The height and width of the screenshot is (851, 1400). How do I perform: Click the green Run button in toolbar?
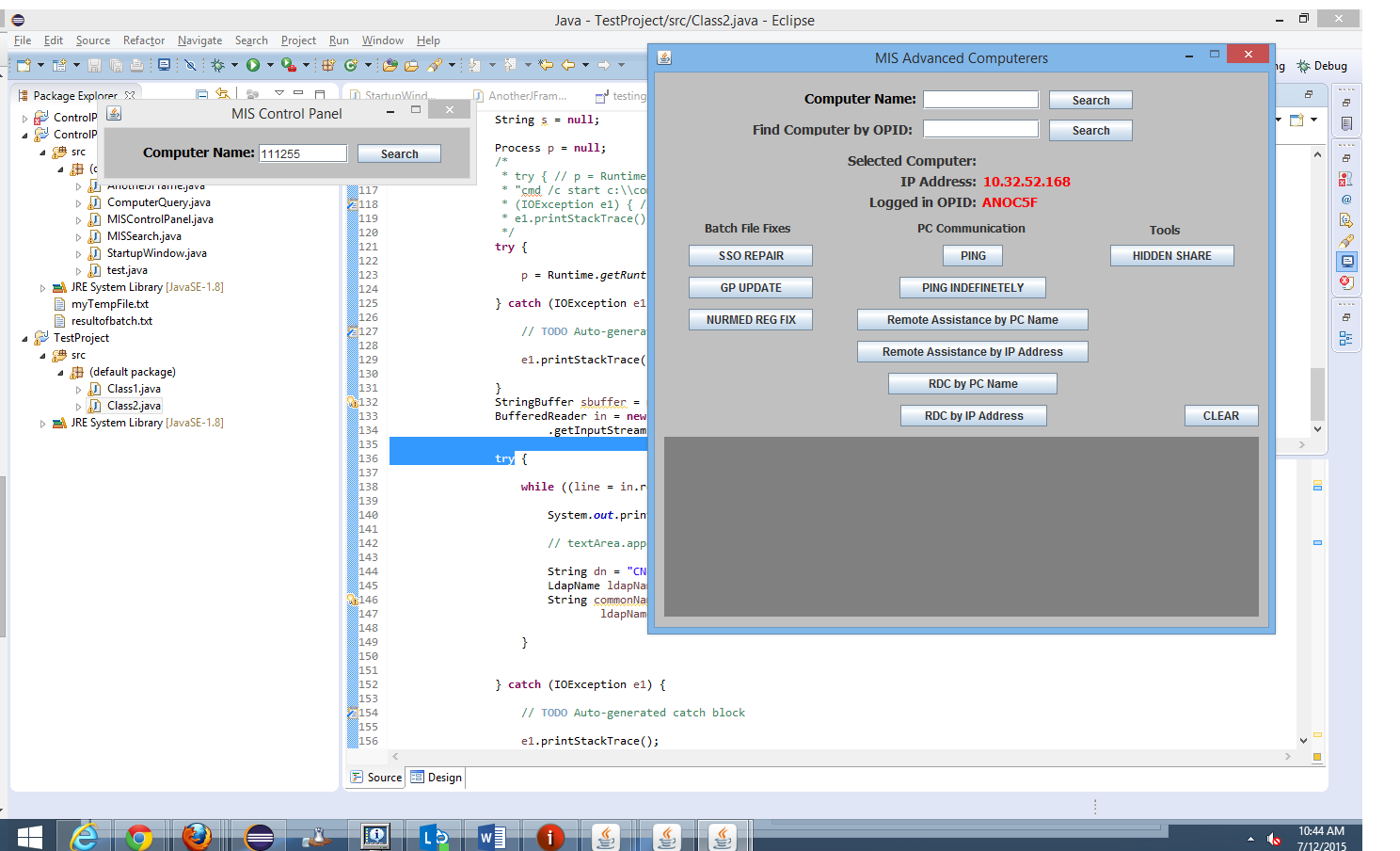(x=252, y=65)
